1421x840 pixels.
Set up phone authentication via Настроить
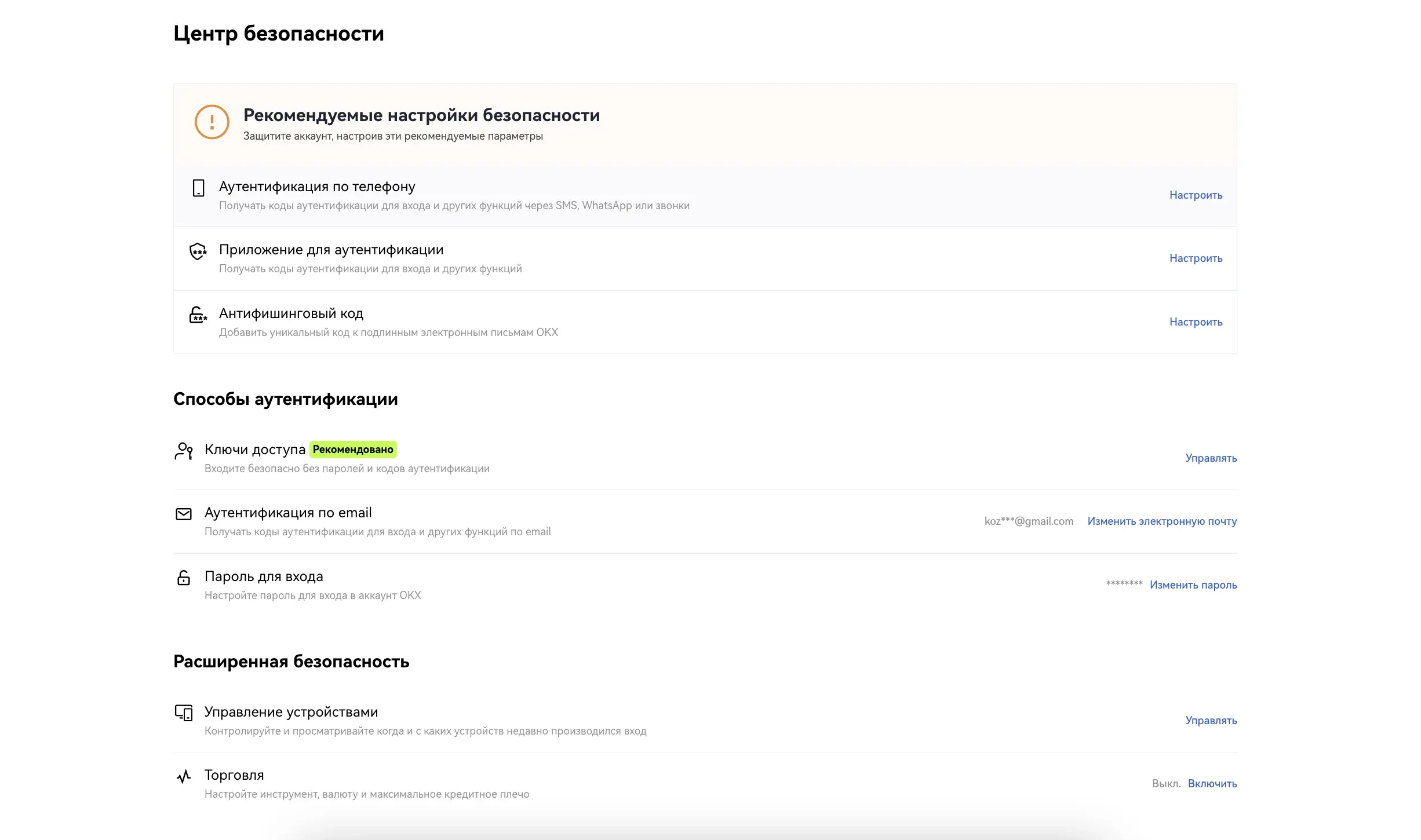click(1196, 195)
